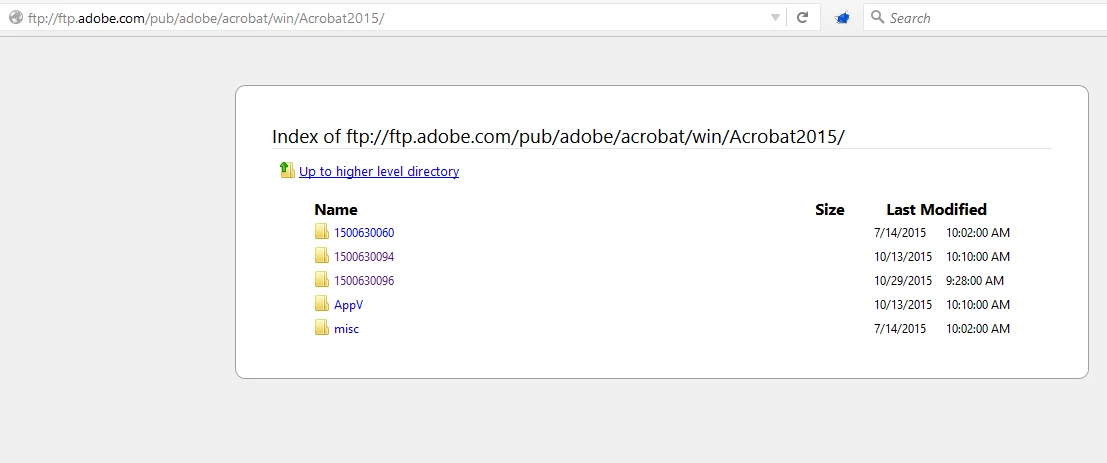
Task: Sort by the Size column header
Action: (830, 210)
